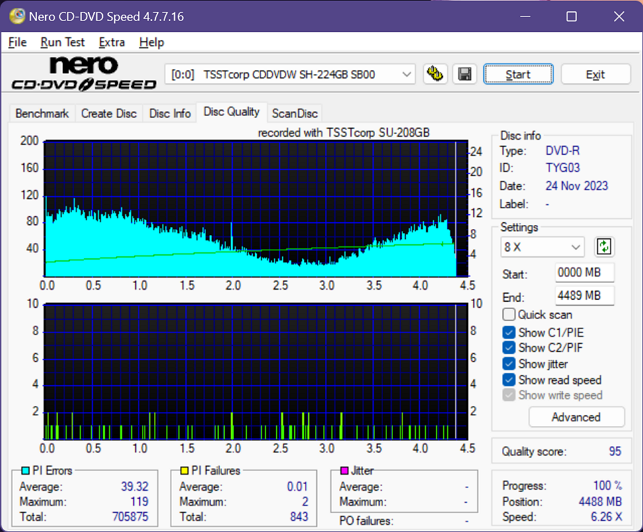The width and height of the screenshot is (643, 532).
Task: Toggle the Quick scan checkbox
Action: click(508, 315)
